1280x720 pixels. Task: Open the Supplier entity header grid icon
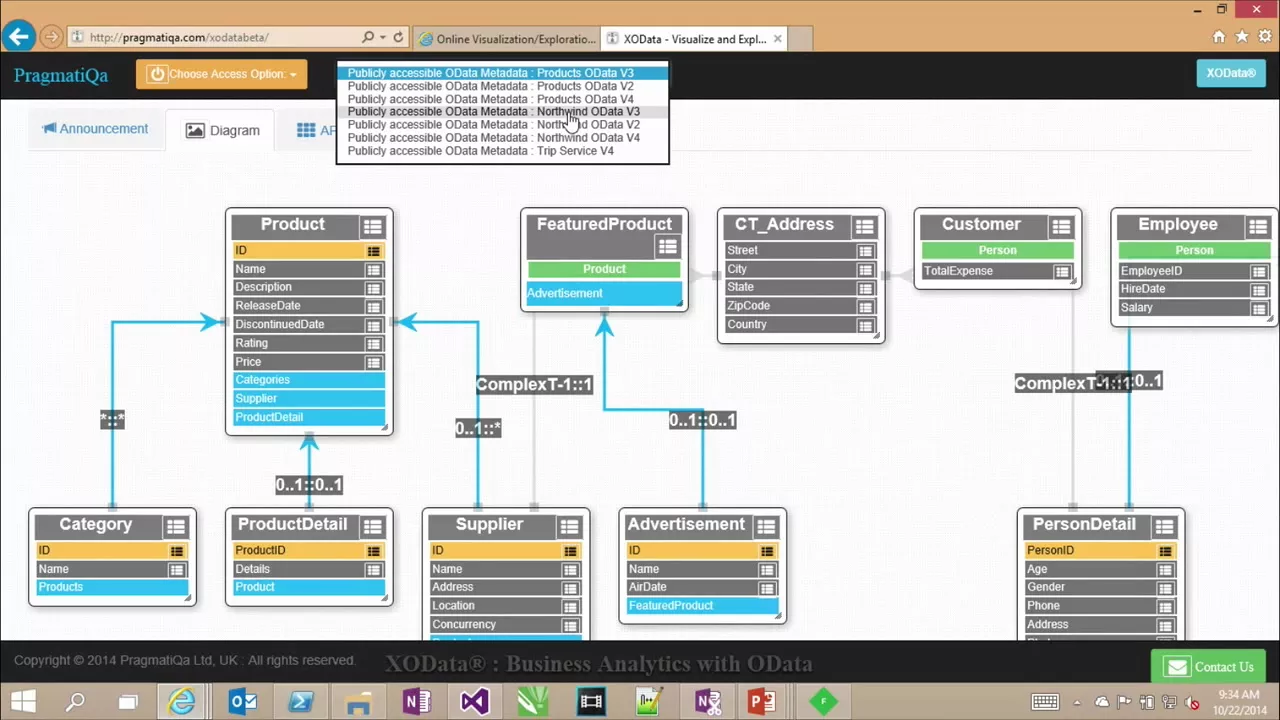pyautogui.click(x=569, y=527)
